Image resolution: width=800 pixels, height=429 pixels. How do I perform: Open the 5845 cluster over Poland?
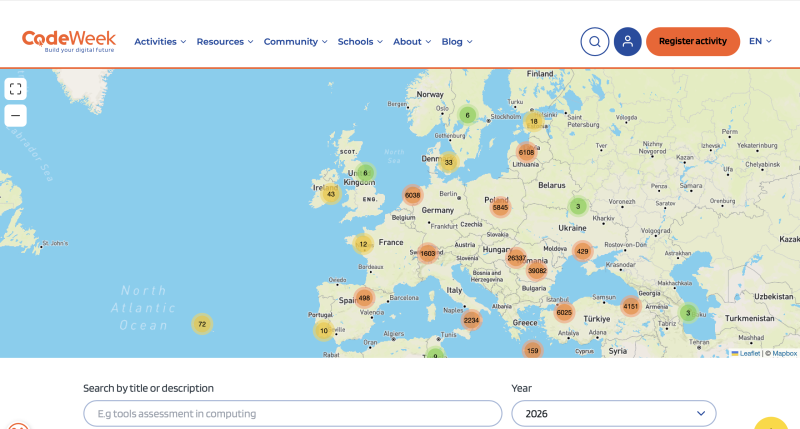pyautogui.click(x=500, y=207)
